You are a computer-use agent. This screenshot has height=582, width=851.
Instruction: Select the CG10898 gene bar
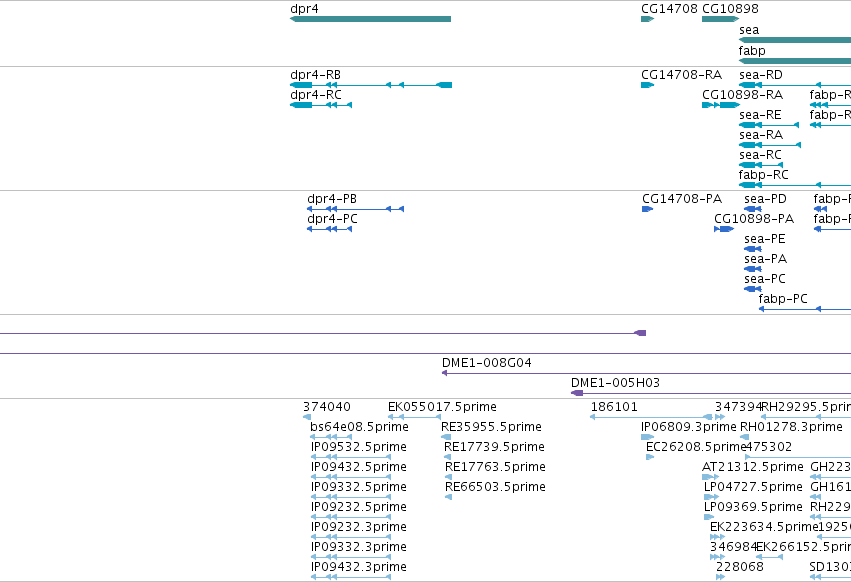click(720, 19)
